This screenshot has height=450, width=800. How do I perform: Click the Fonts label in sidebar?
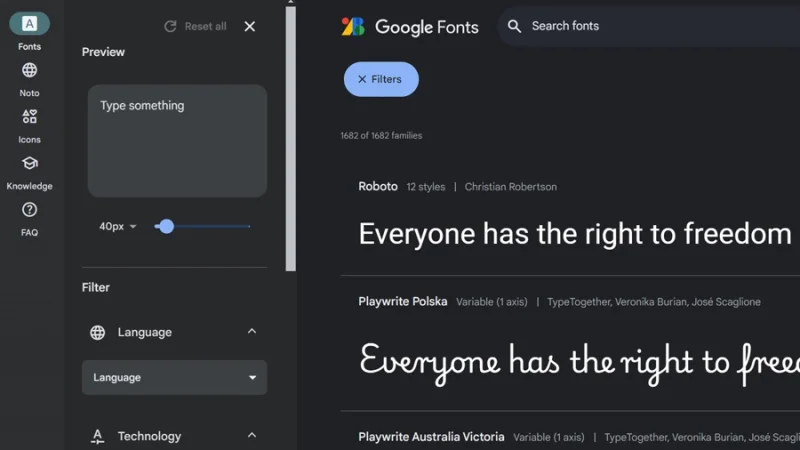[x=30, y=46]
